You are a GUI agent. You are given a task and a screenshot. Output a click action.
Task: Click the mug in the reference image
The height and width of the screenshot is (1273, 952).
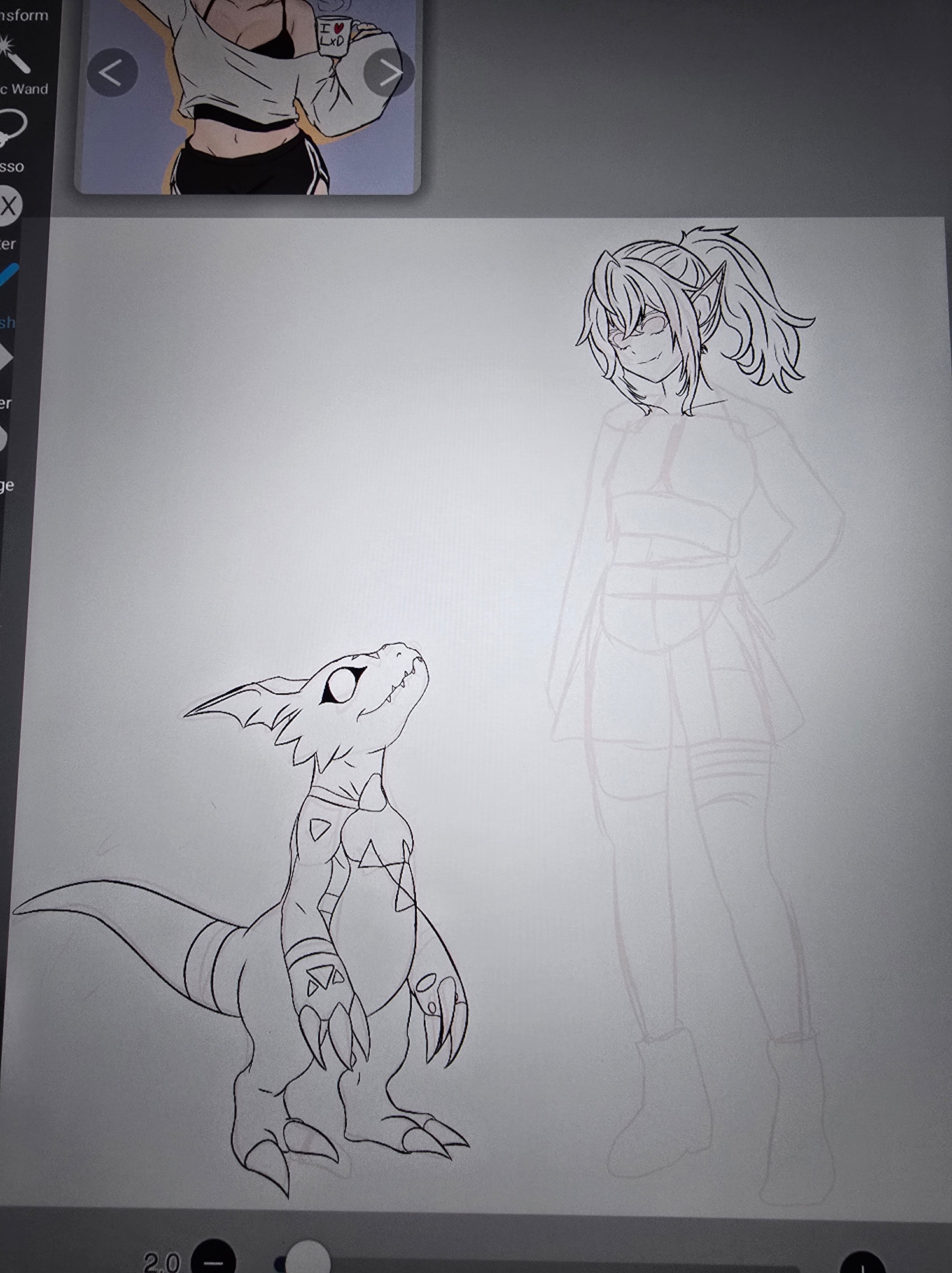tap(332, 35)
